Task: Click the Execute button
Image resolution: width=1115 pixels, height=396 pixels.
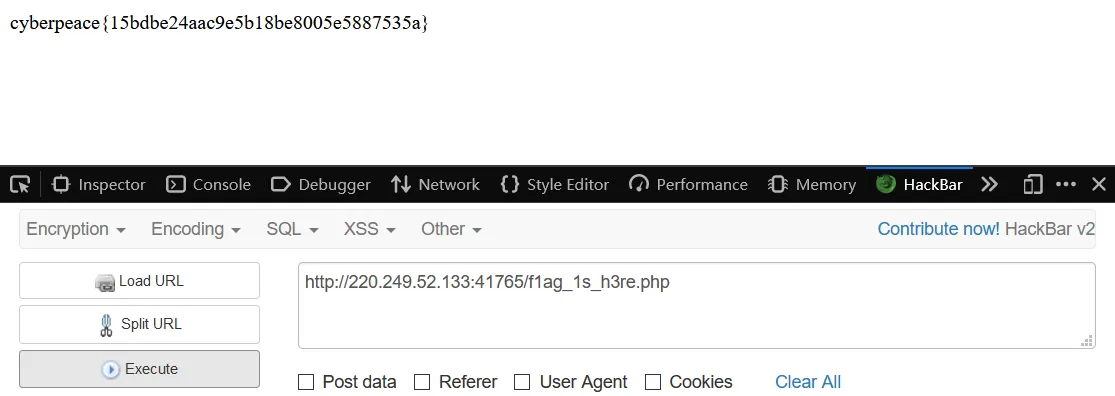Action: (139, 369)
